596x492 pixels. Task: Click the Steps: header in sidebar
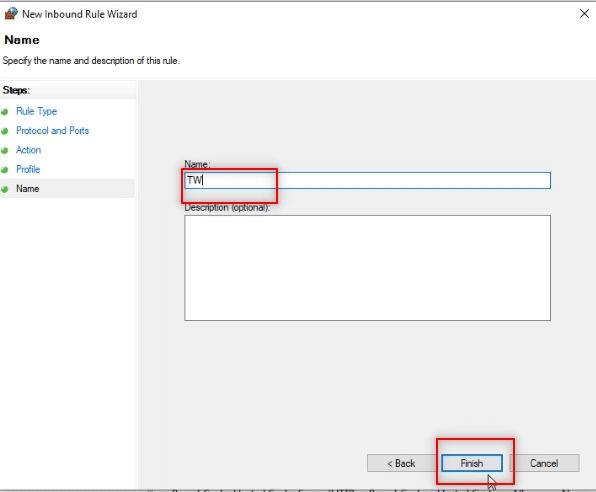pyautogui.click(x=16, y=90)
